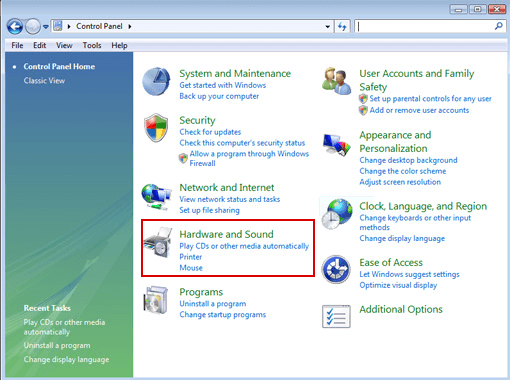Open the File menu
The height and width of the screenshot is (380, 510).
click(17, 45)
